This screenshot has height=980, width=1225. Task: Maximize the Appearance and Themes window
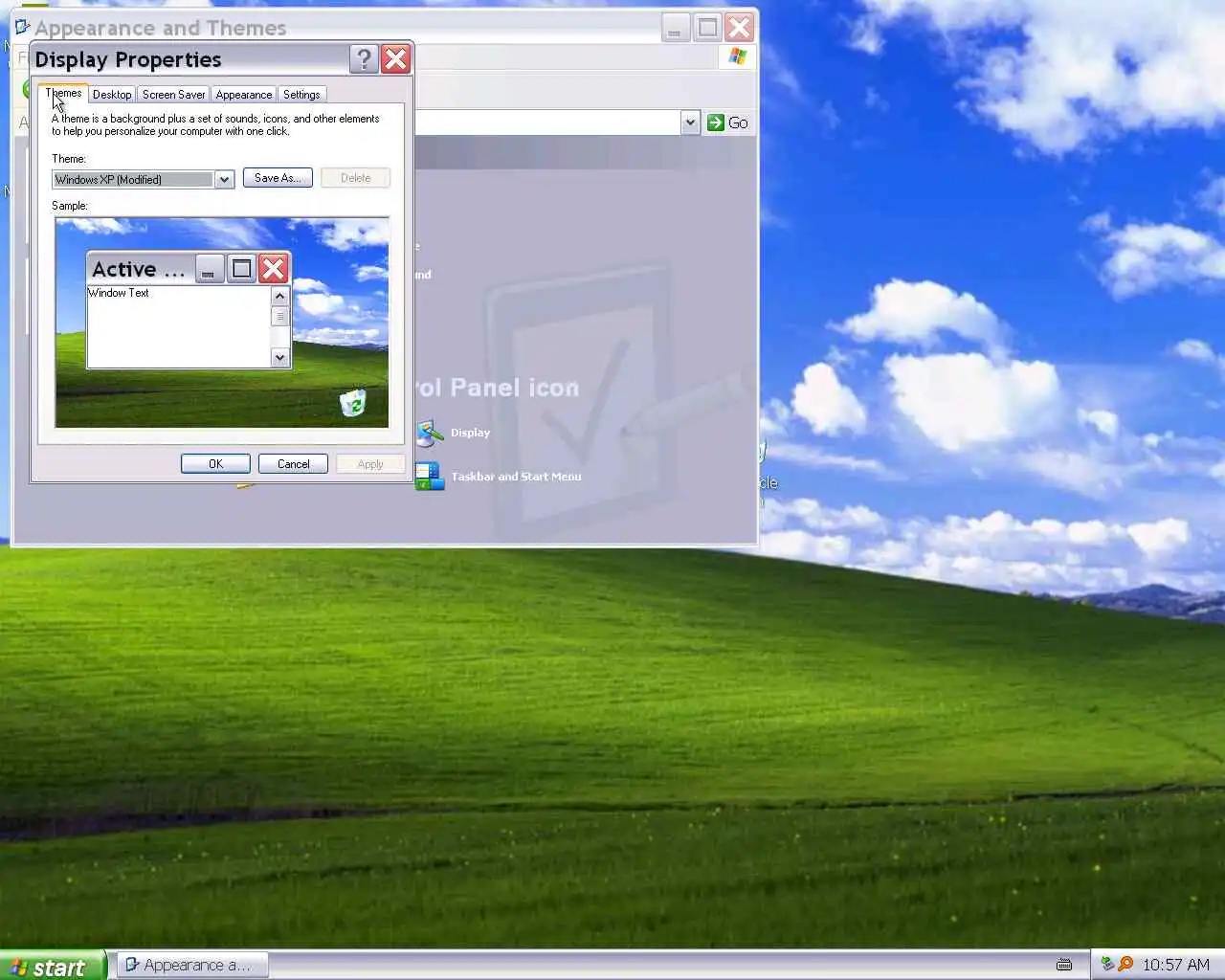click(x=707, y=27)
